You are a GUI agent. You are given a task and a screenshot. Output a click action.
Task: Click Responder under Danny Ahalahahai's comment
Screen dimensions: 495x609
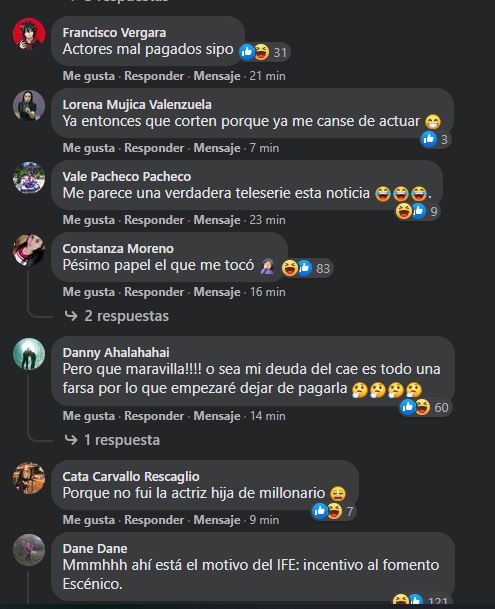(154, 416)
